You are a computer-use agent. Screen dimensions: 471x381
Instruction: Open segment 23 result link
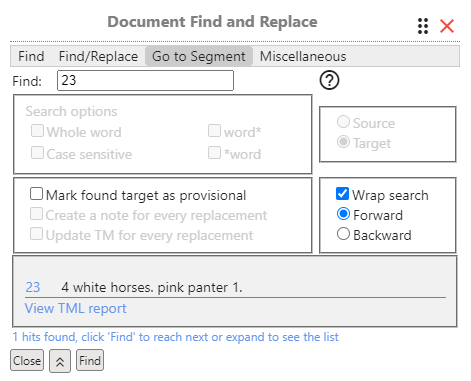pos(33,287)
